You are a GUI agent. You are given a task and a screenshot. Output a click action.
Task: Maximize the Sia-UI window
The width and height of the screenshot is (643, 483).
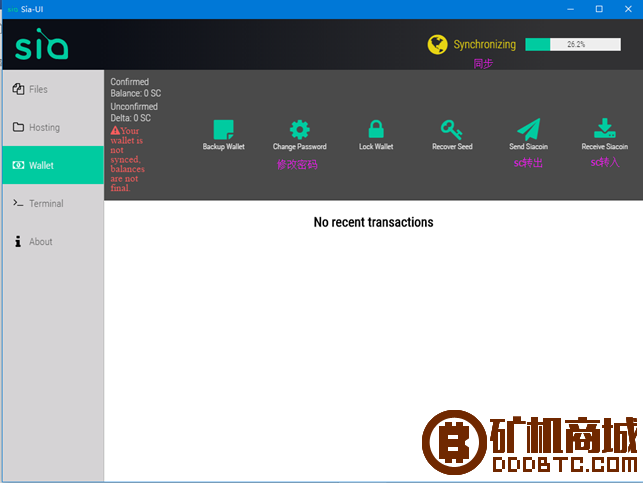point(599,9)
